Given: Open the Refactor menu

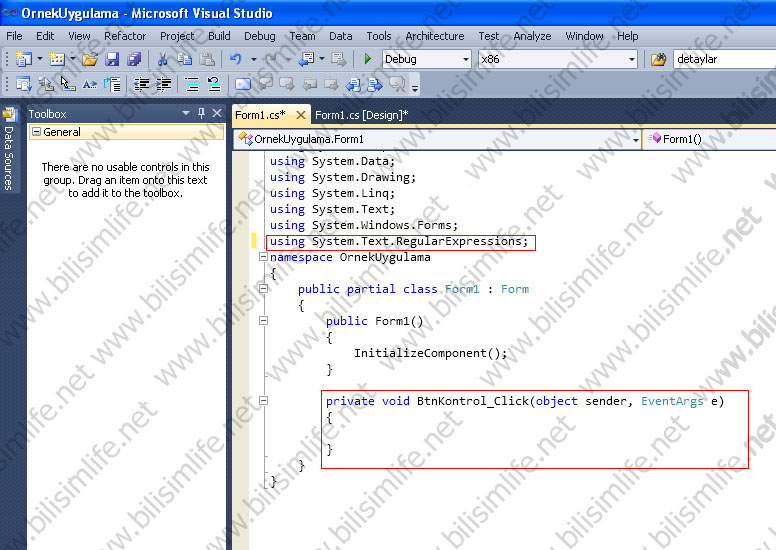Looking at the screenshot, I should click(x=125, y=36).
